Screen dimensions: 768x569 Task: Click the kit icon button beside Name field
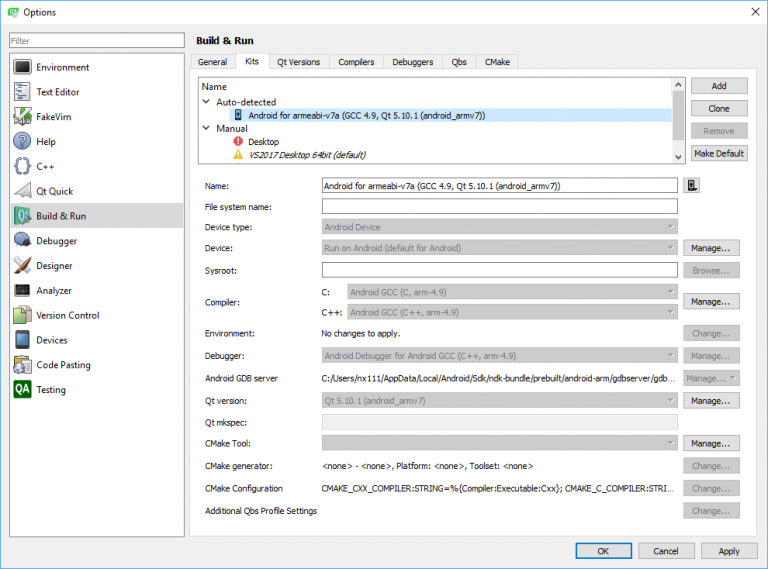click(x=692, y=186)
